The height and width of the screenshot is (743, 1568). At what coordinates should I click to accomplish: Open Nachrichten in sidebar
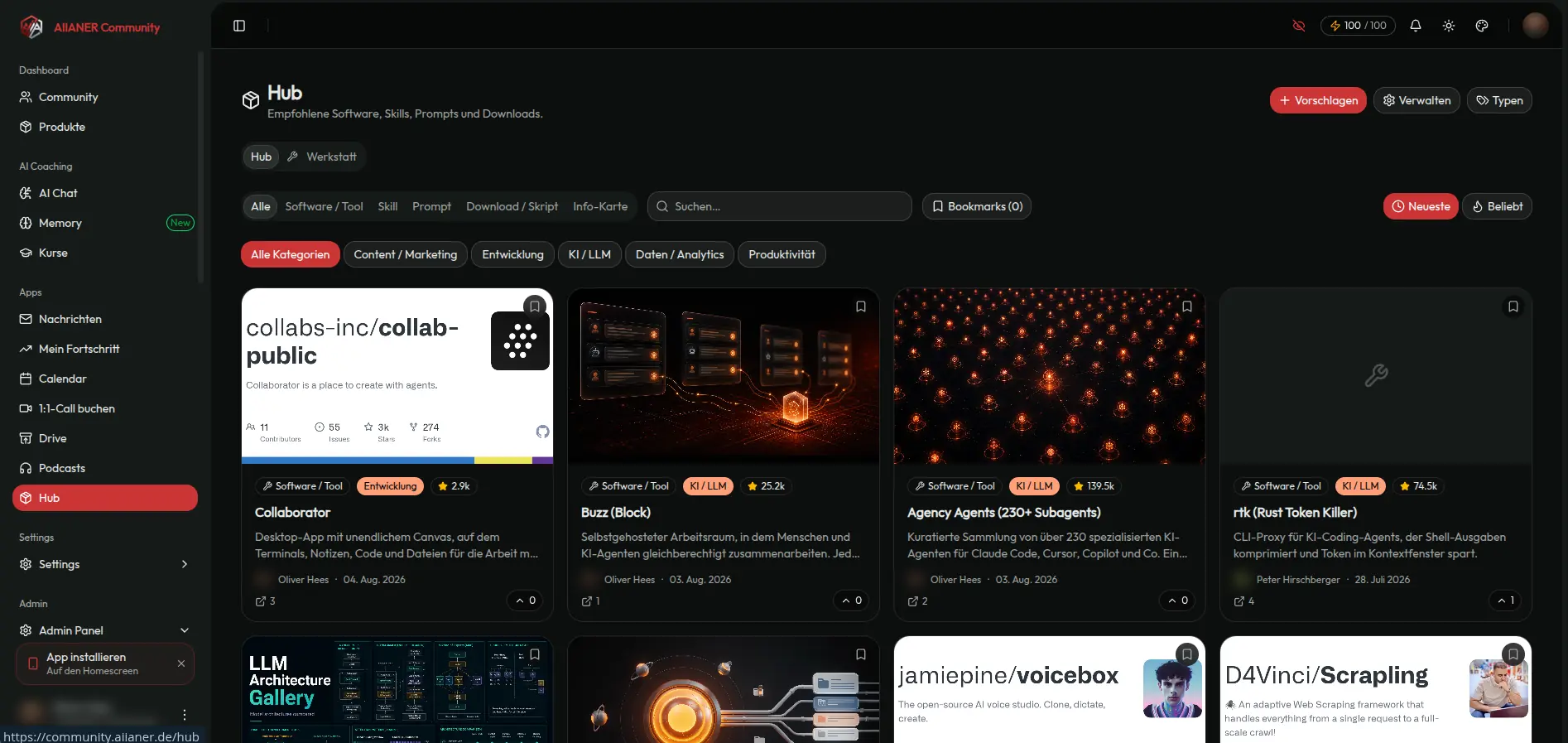tap(105, 319)
